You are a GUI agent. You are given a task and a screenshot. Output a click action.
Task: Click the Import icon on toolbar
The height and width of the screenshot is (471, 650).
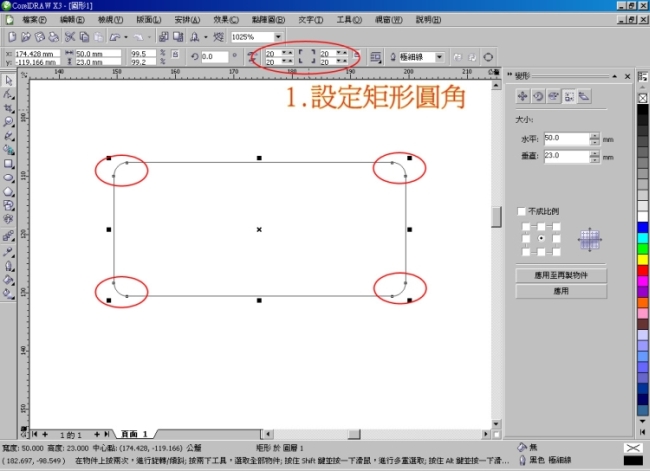coord(164,37)
